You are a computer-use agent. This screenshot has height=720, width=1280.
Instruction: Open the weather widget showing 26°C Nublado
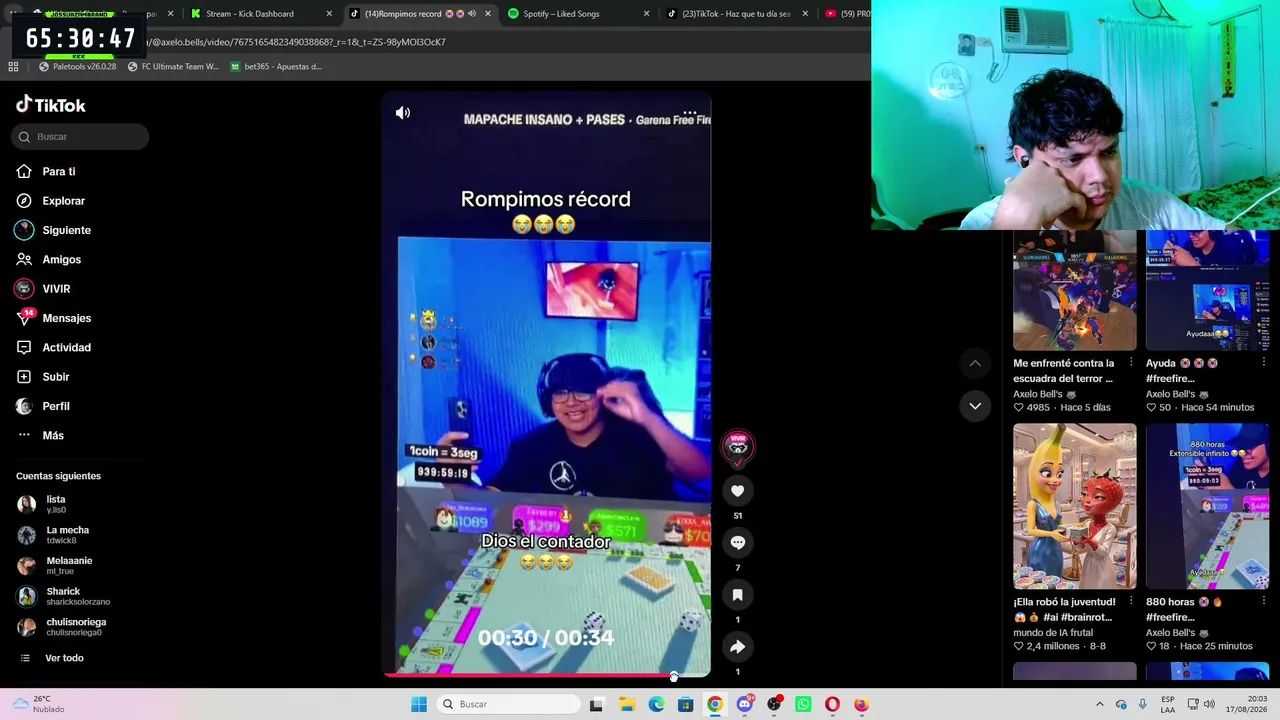(x=38, y=704)
